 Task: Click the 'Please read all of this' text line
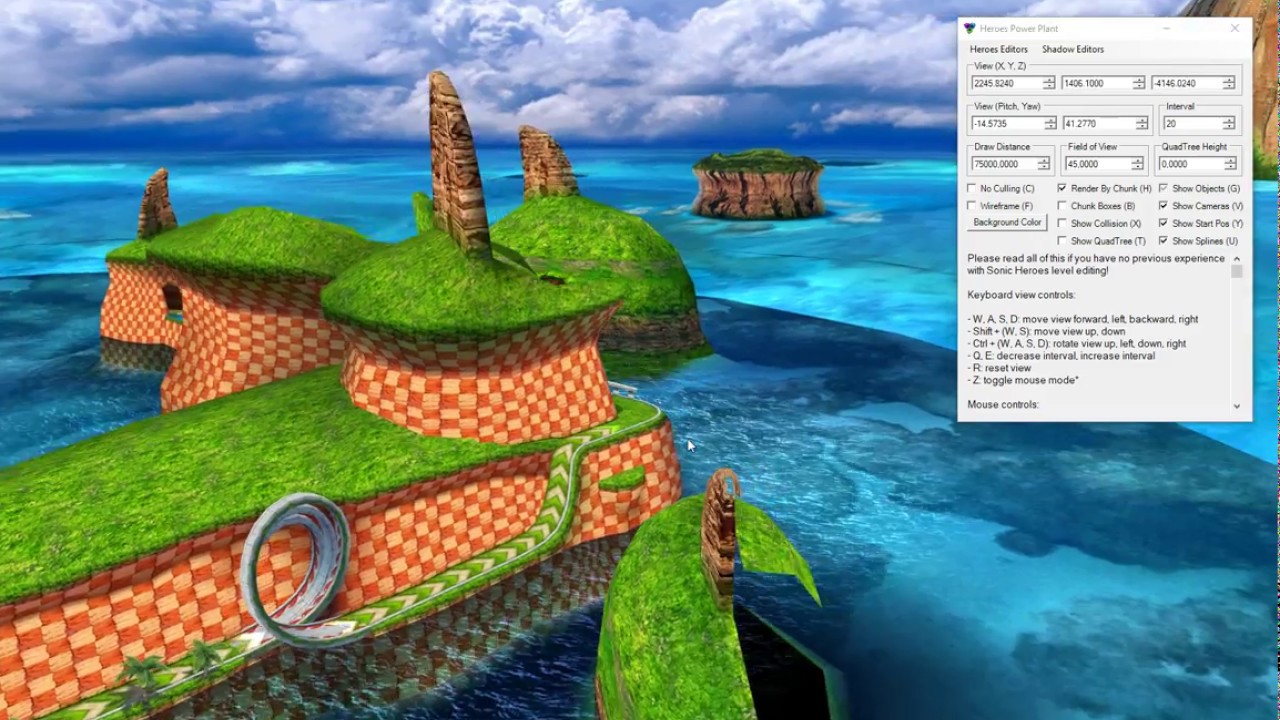pos(1096,258)
